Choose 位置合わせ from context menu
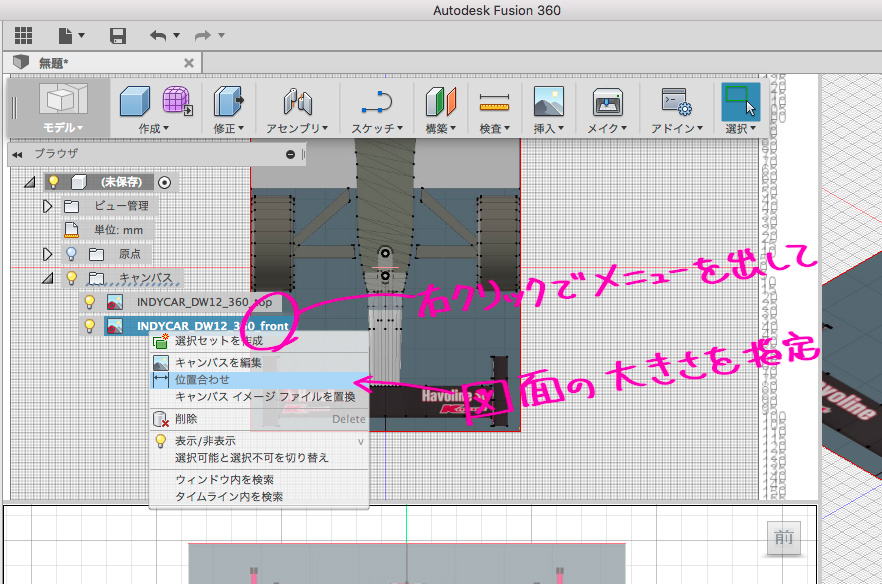Image resolution: width=882 pixels, height=584 pixels. coord(259,380)
